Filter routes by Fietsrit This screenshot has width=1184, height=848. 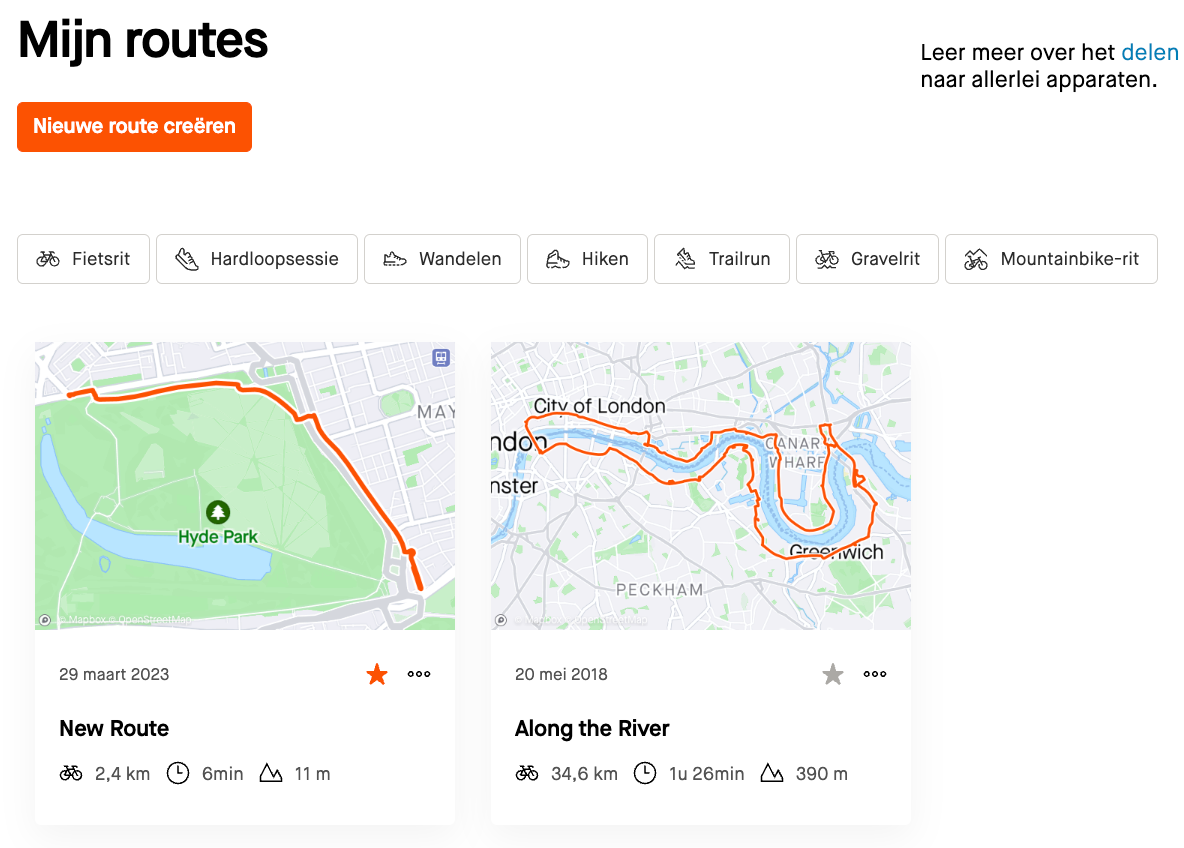click(83, 259)
